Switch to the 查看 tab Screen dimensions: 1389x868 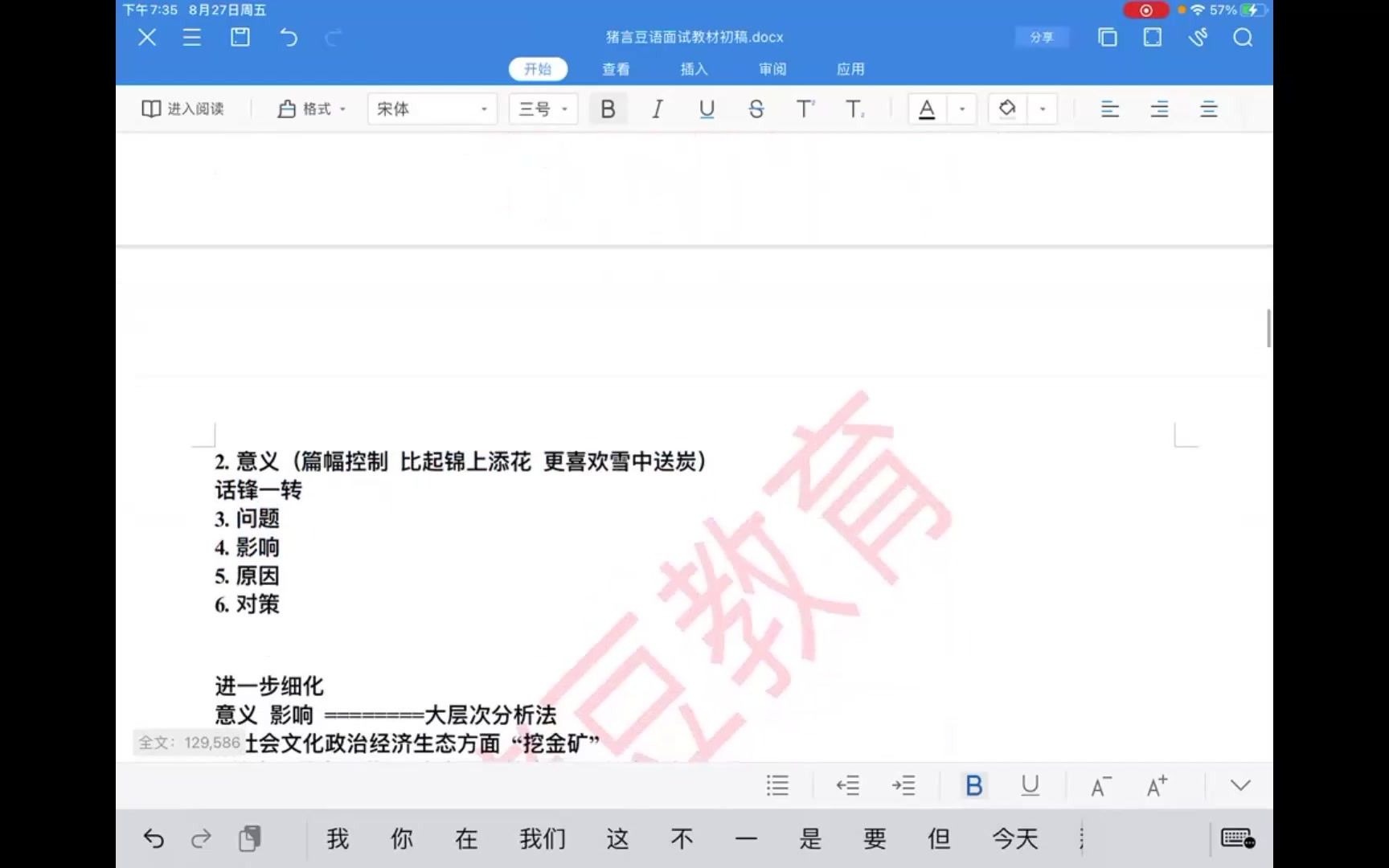(x=616, y=69)
